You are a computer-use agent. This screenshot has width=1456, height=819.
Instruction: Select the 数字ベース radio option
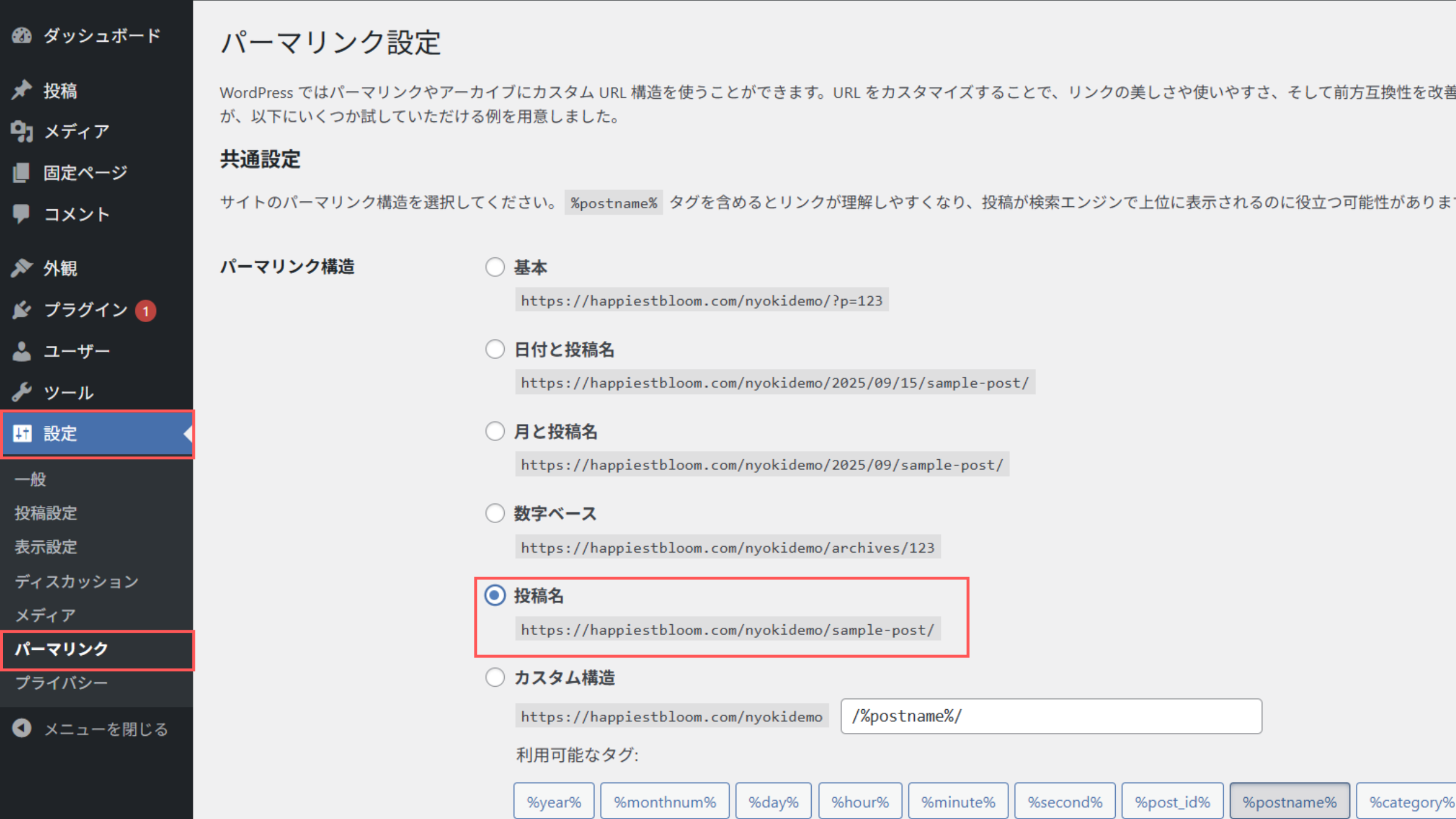[495, 513]
